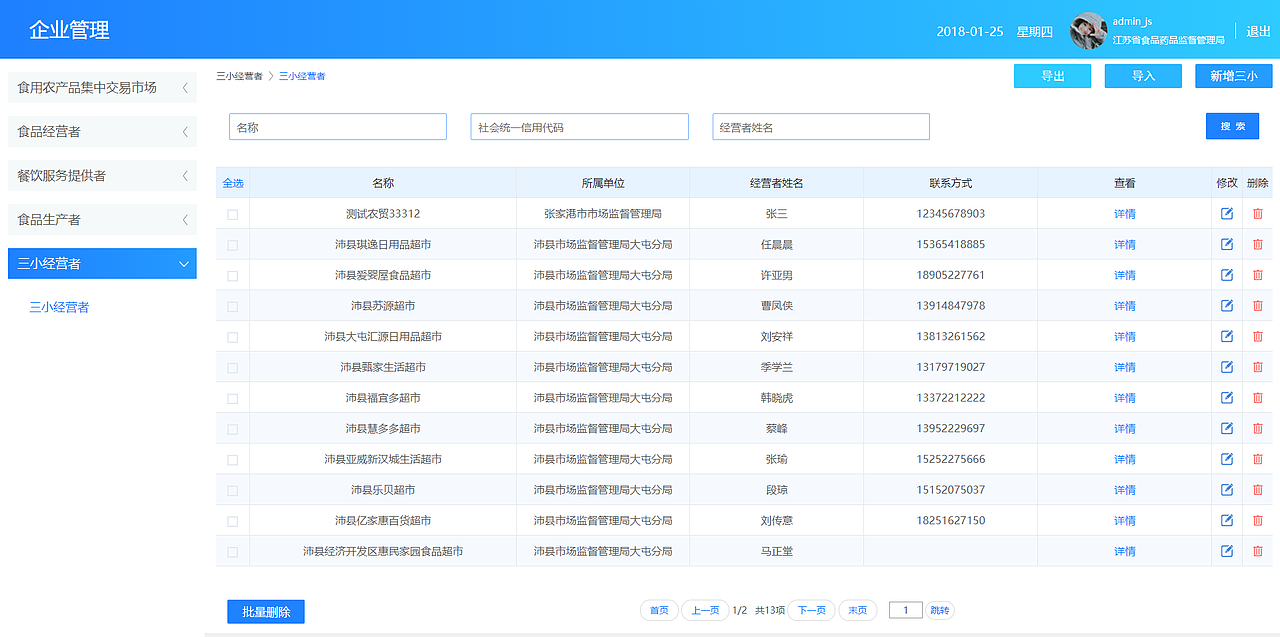Image resolution: width=1280 pixels, height=637 pixels.
Task: Delete the 沛县亿家惠百货超市 entry via trash icon
Action: point(1257,520)
